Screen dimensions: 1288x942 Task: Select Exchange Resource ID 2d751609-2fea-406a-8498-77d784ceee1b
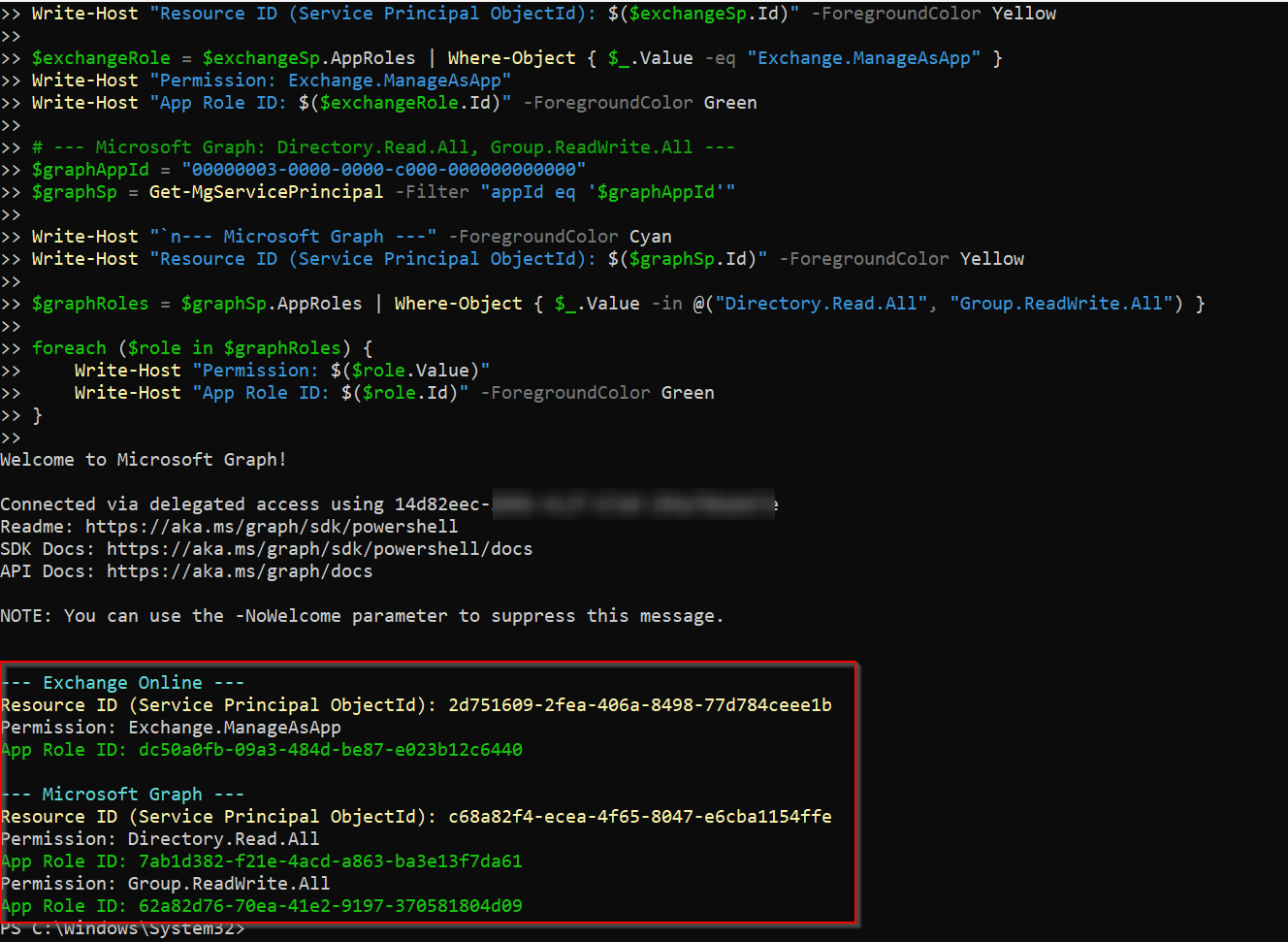tap(640, 705)
